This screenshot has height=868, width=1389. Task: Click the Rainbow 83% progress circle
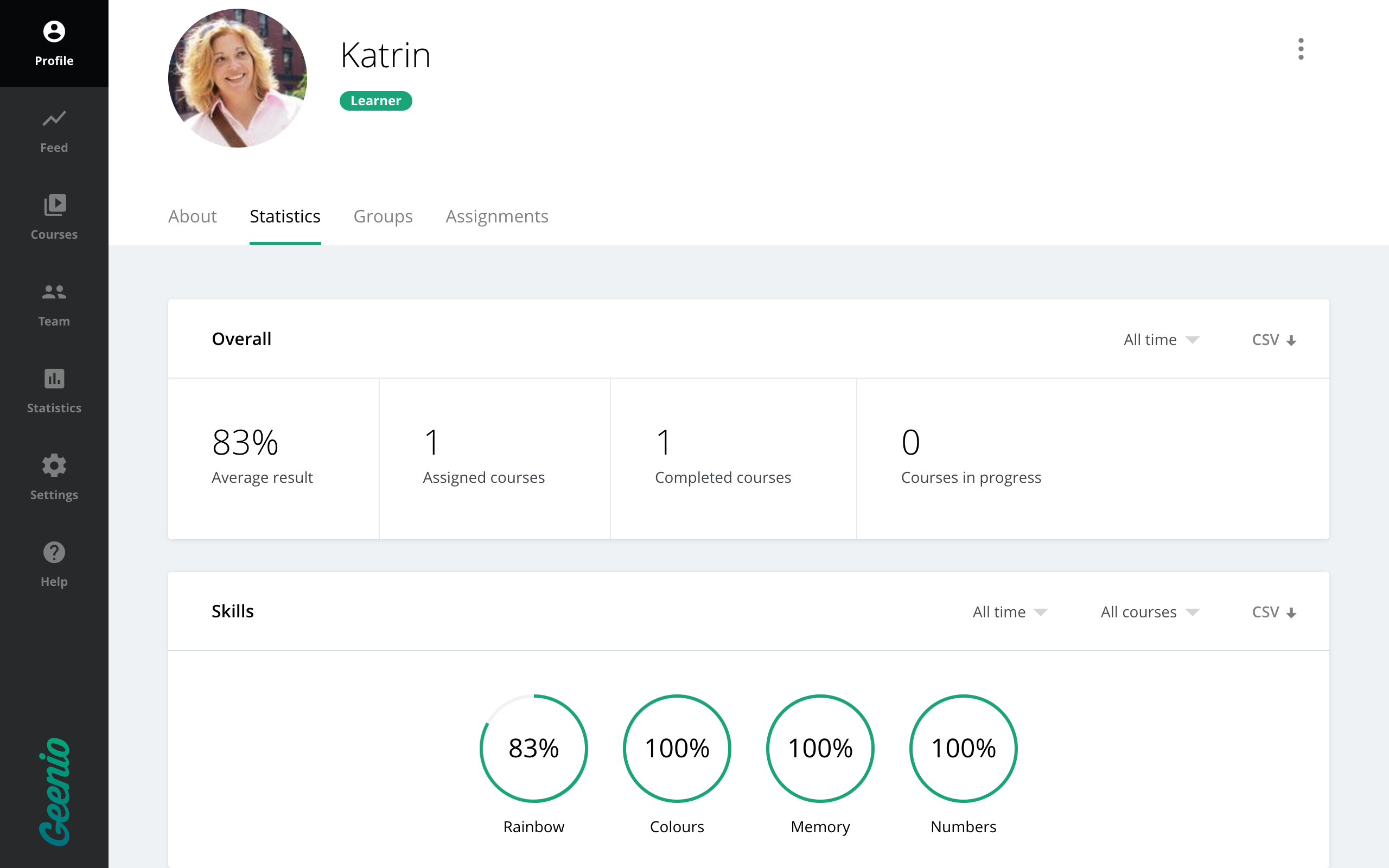(x=533, y=748)
